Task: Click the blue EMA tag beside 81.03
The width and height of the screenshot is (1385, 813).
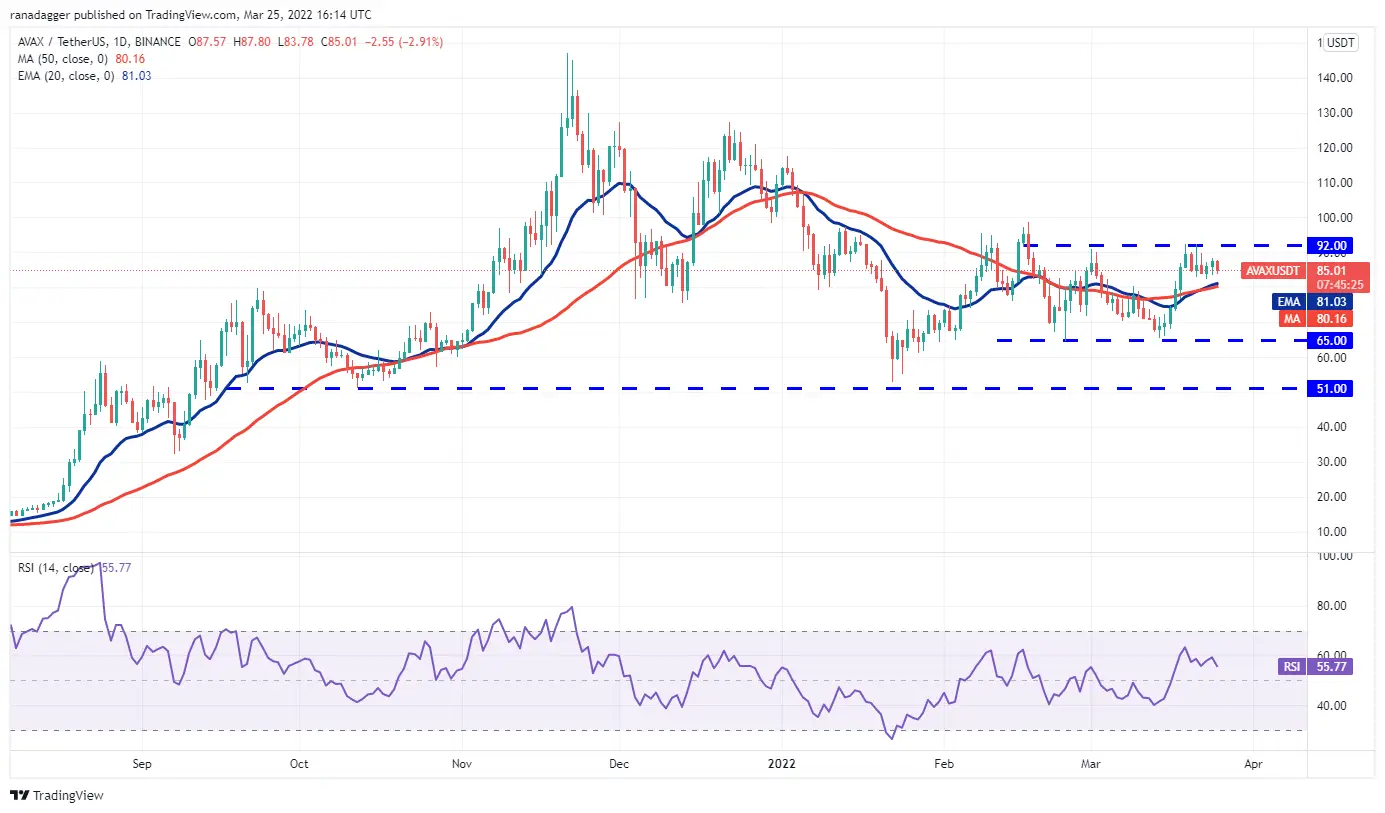Action: (x=1289, y=301)
